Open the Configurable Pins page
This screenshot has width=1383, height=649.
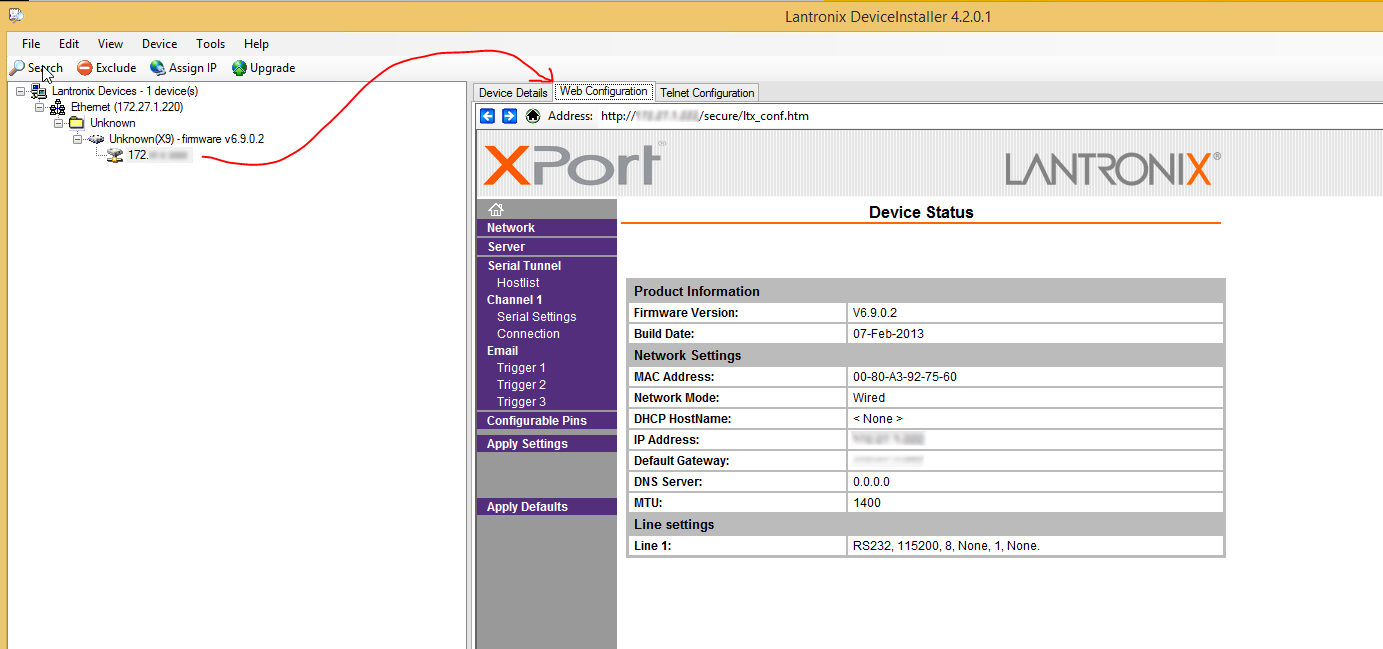pos(537,421)
